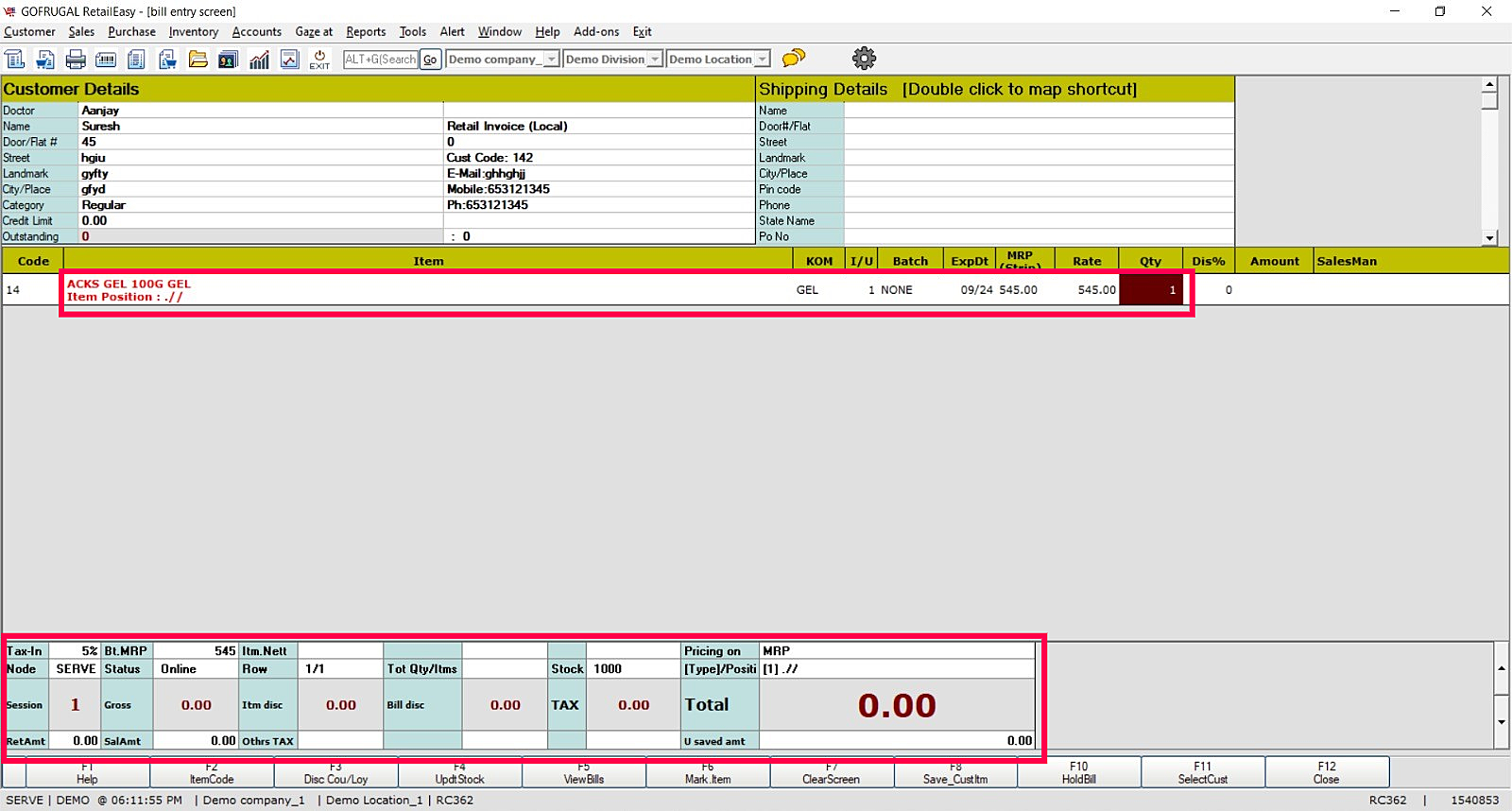1512x811 pixels.
Task: Click the power EXIT icon
Action: [319, 60]
